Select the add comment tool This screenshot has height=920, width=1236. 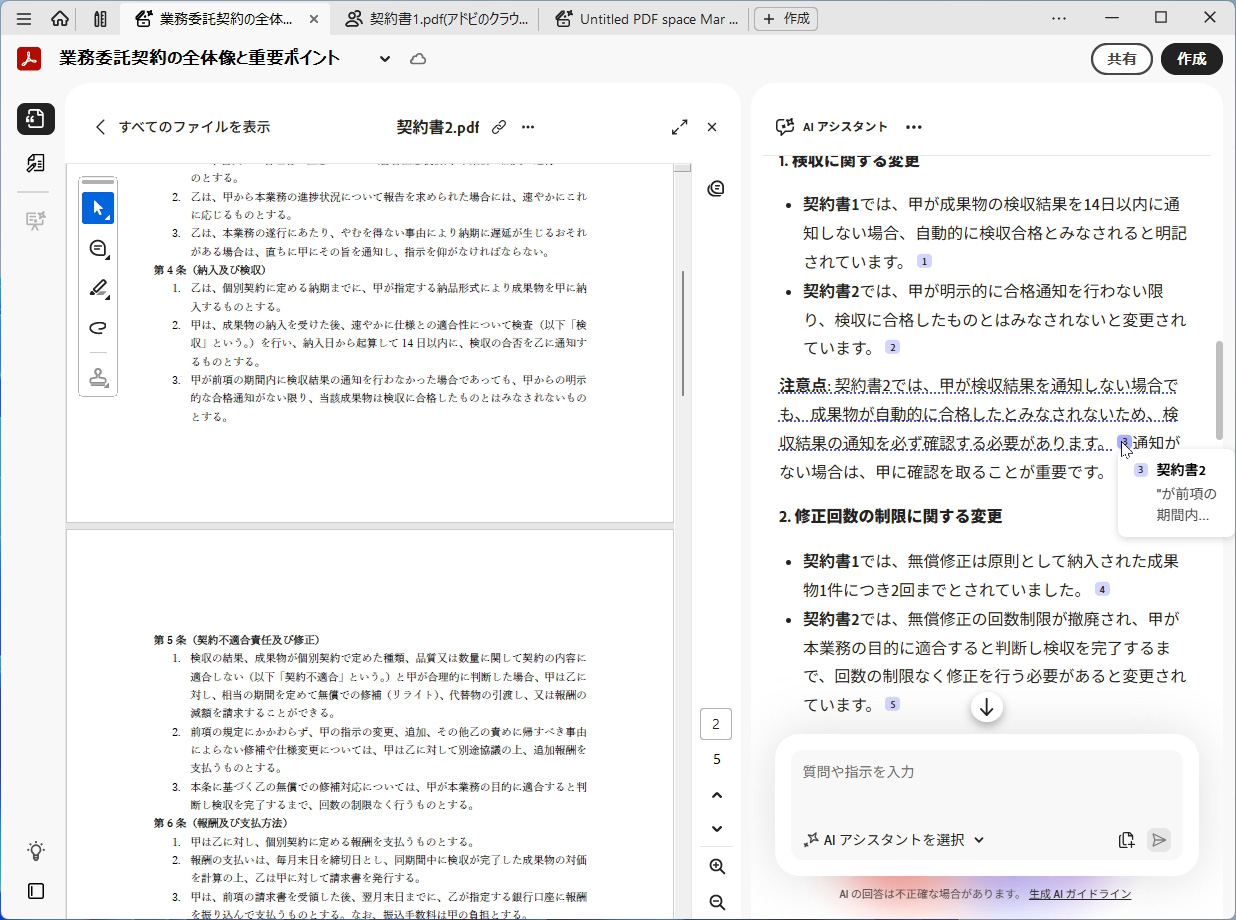click(98, 249)
